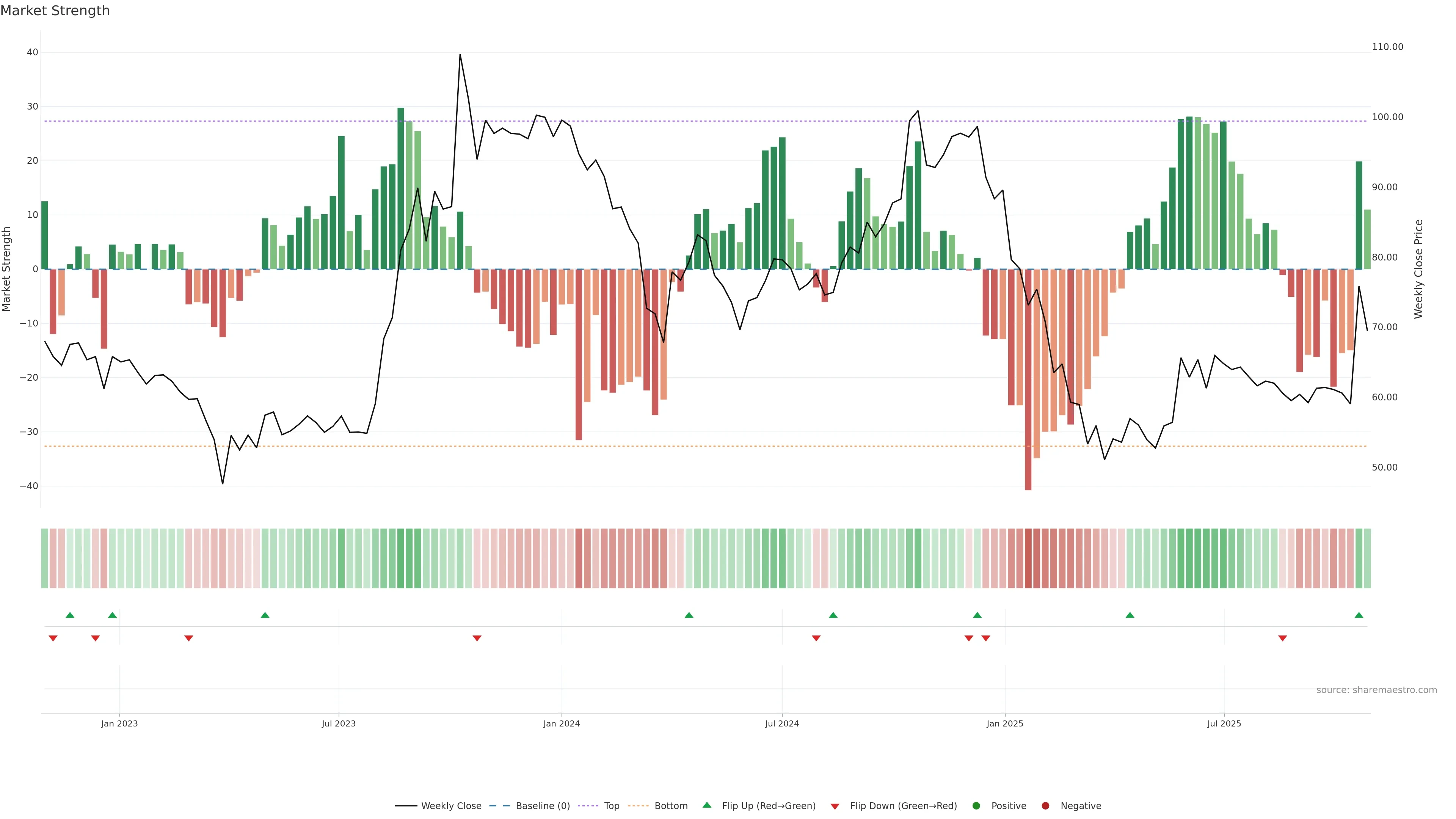Click the Weekly Close line peak near 110
The image size is (1456, 819).
click(460, 55)
